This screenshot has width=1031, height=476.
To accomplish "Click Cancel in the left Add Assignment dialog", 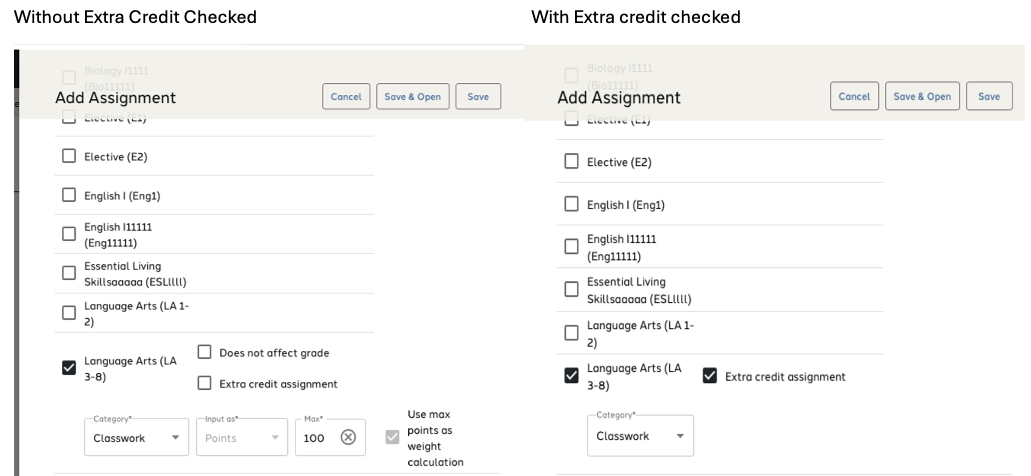I will click(346, 96).
